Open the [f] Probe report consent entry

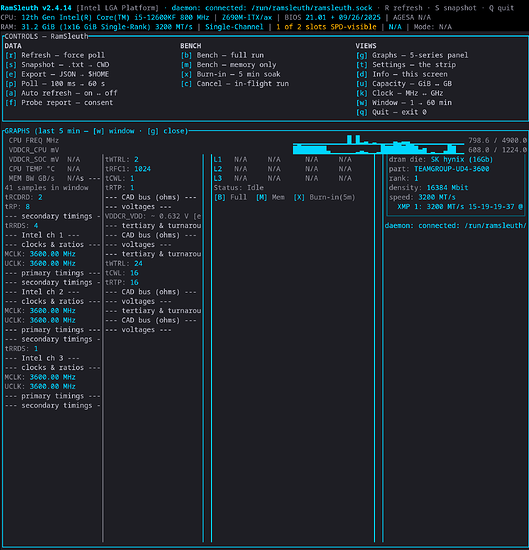[x=59, y=102]
